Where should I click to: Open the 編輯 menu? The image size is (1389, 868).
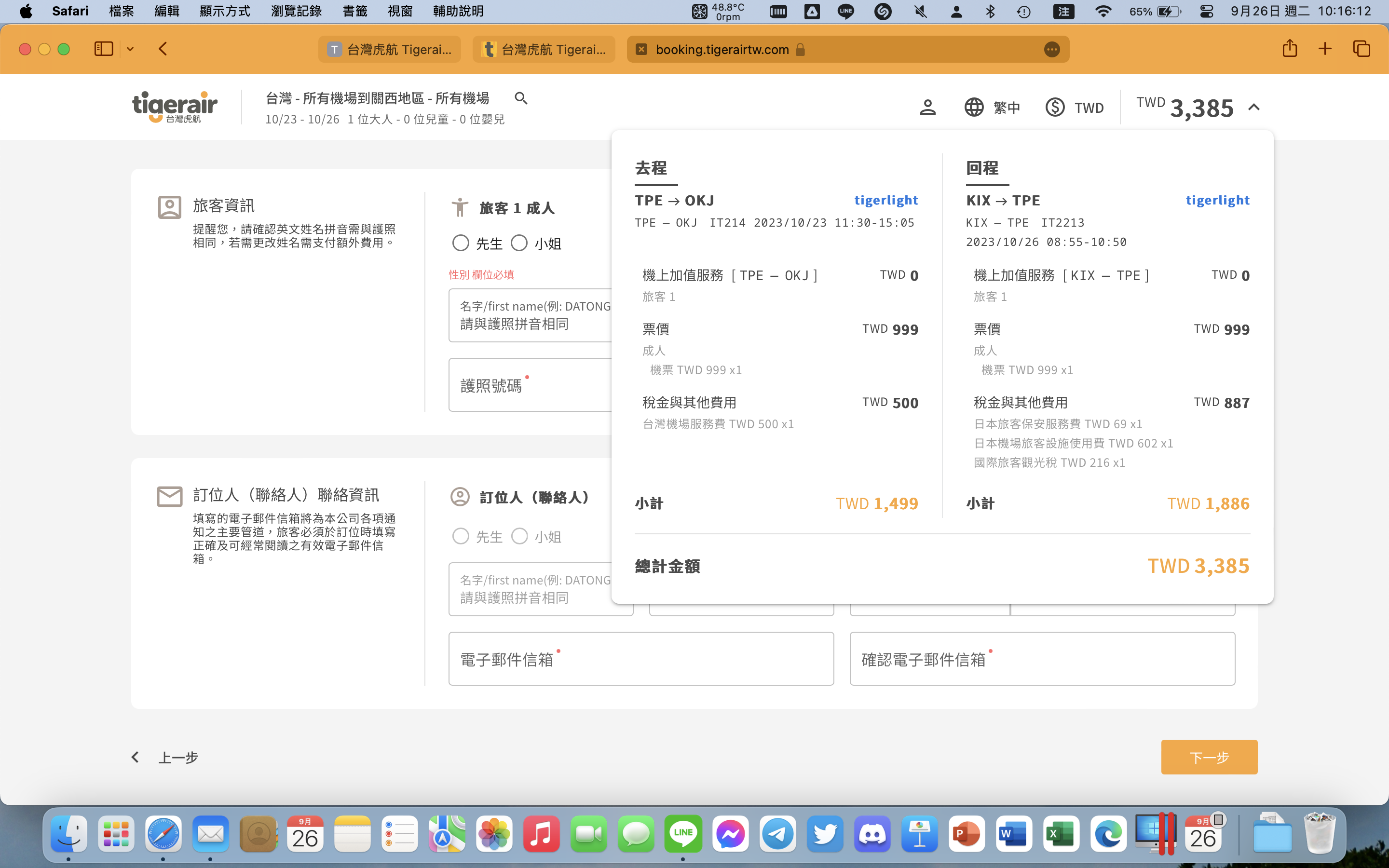click(166, 12)
